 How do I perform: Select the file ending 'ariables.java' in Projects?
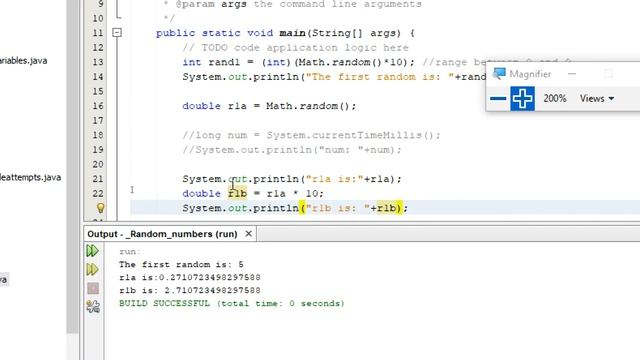coord(24,61)
